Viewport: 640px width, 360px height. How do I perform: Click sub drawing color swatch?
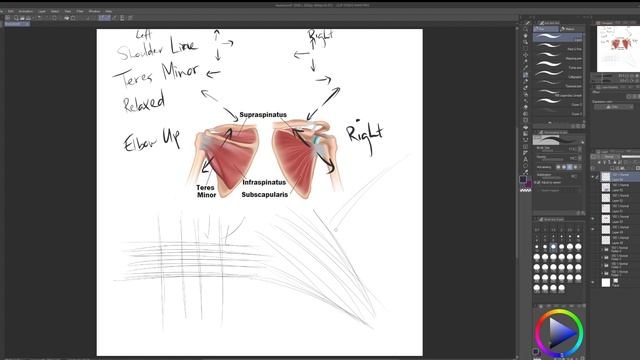[x=528, y=184]
